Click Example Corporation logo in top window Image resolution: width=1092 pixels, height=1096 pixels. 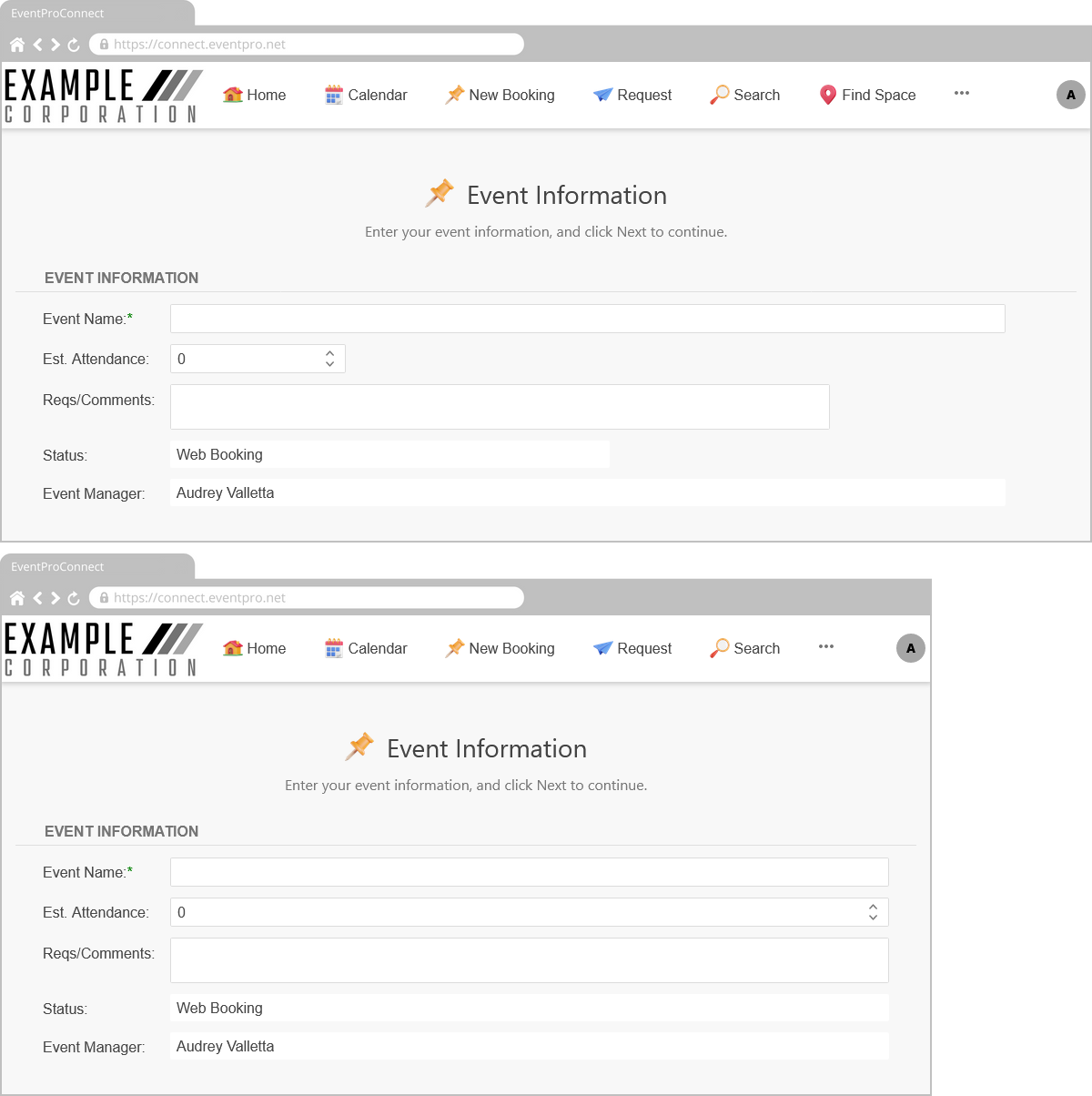coord(102,96)
